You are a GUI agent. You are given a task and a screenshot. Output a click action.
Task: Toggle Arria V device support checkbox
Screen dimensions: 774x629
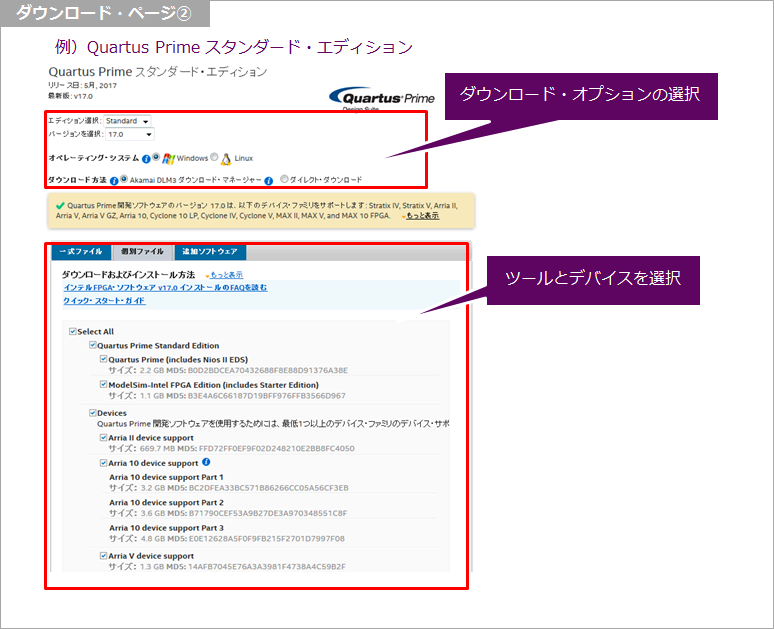[103, 555]
